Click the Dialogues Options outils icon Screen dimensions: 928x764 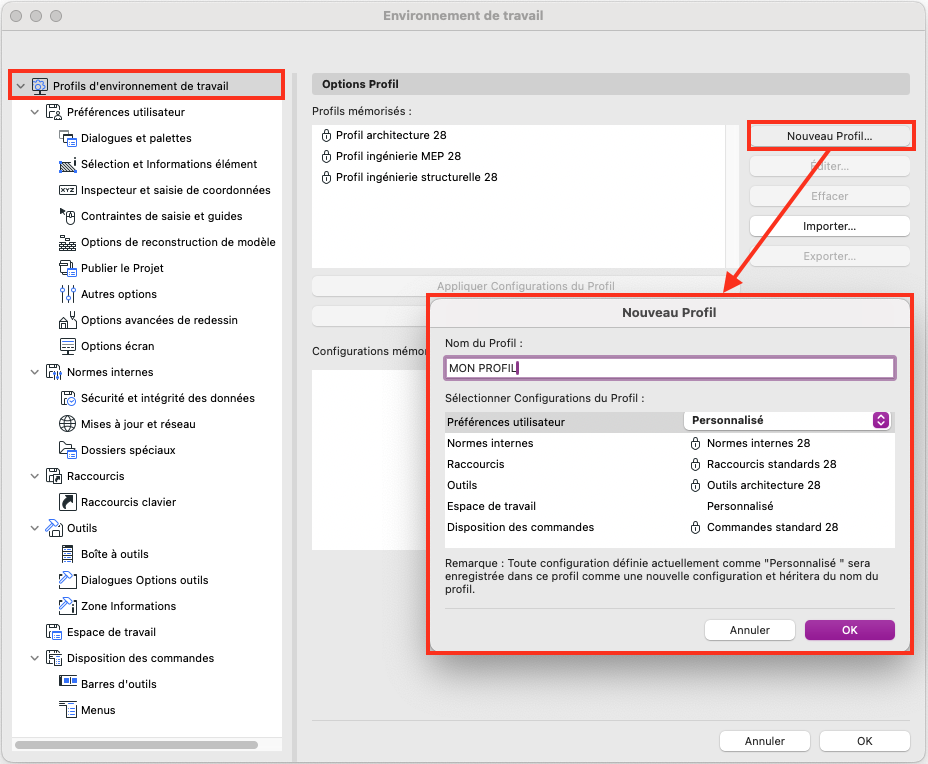[67, 580]
